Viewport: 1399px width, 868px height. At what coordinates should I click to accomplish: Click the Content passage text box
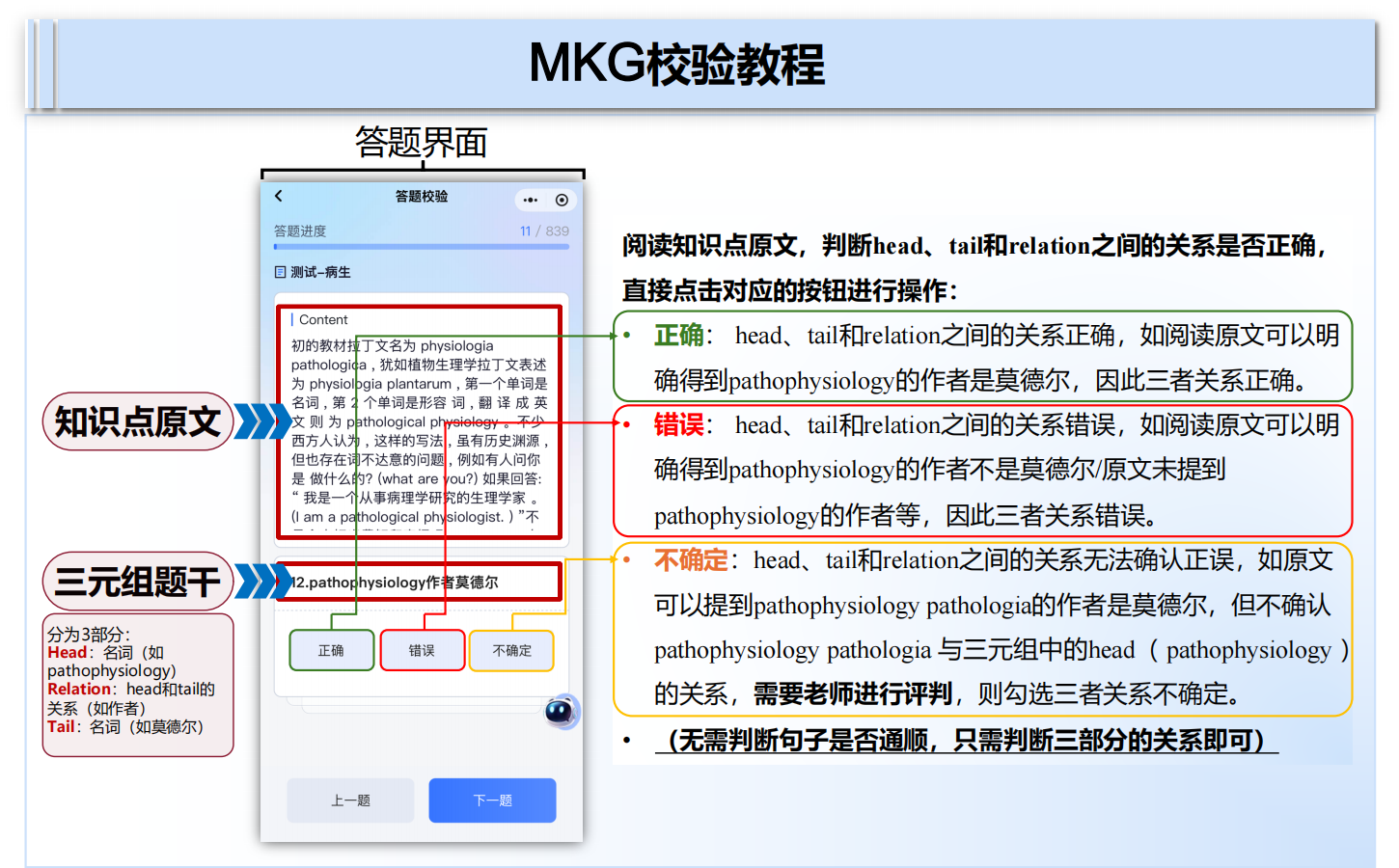[x=420, y=422]
